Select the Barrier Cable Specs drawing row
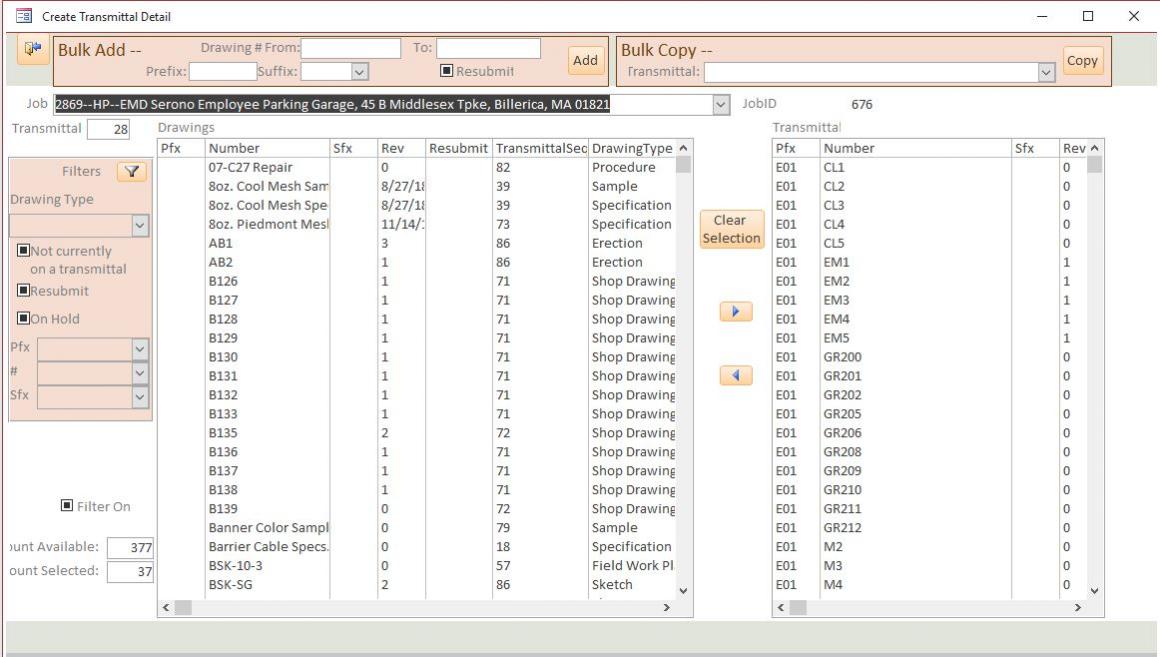Screen dimensions: 1160x657 click(417, 547)
